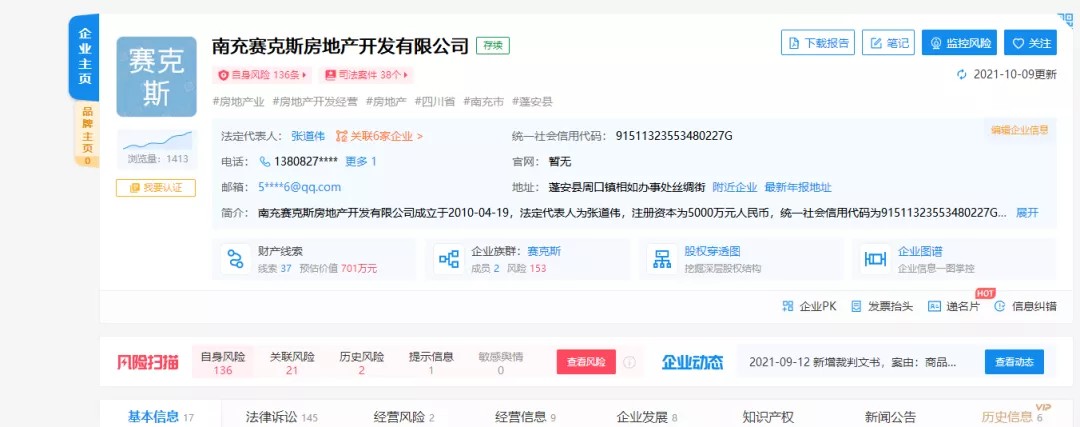Viewport: 1080px width, 427px height.
Task: Click the 财产线索 icon
Action: (236, 259)
